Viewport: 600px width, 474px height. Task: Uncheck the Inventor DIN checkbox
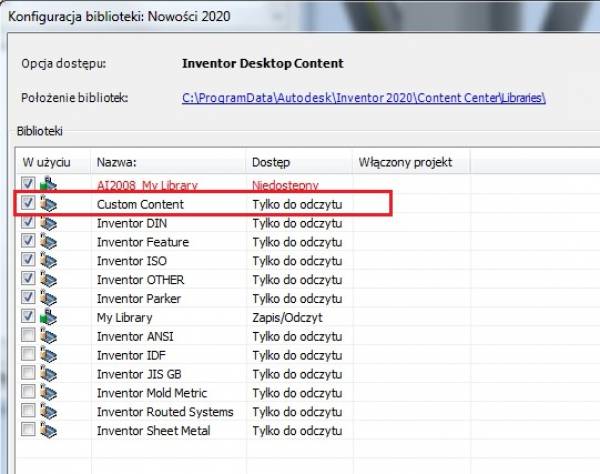pos(28,222)
